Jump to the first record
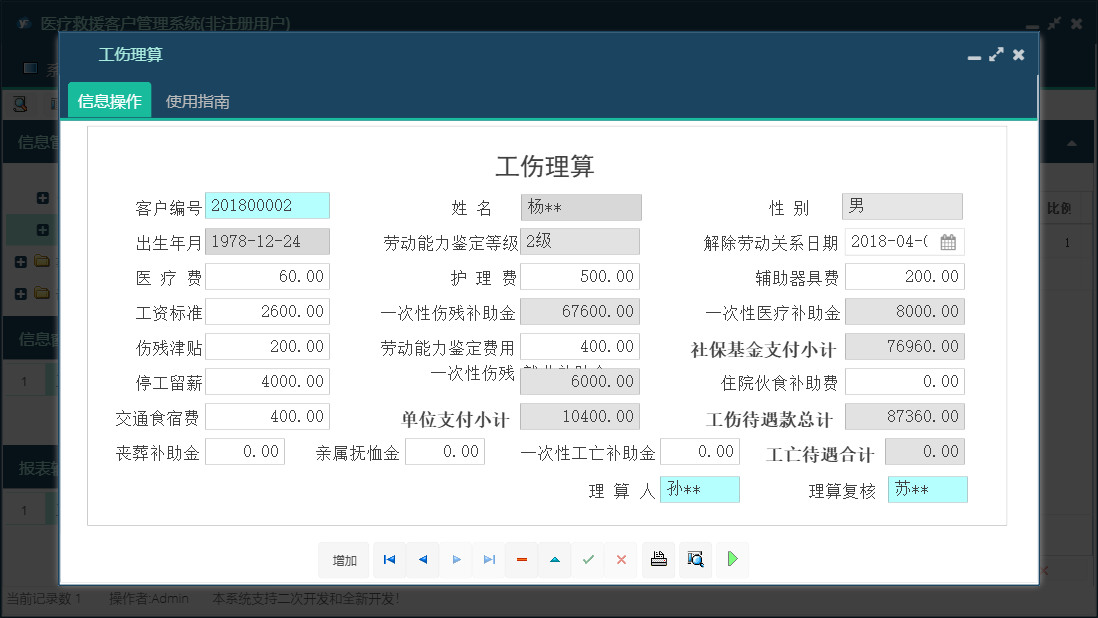Viewport: 1098px width, 618px height. click(x=389, y=560)
